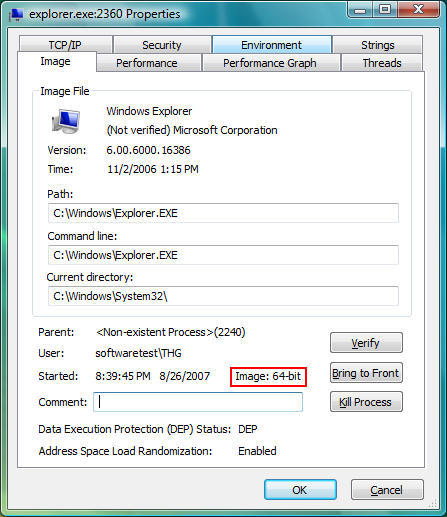Click the Command line text box

tap(223, 255)
